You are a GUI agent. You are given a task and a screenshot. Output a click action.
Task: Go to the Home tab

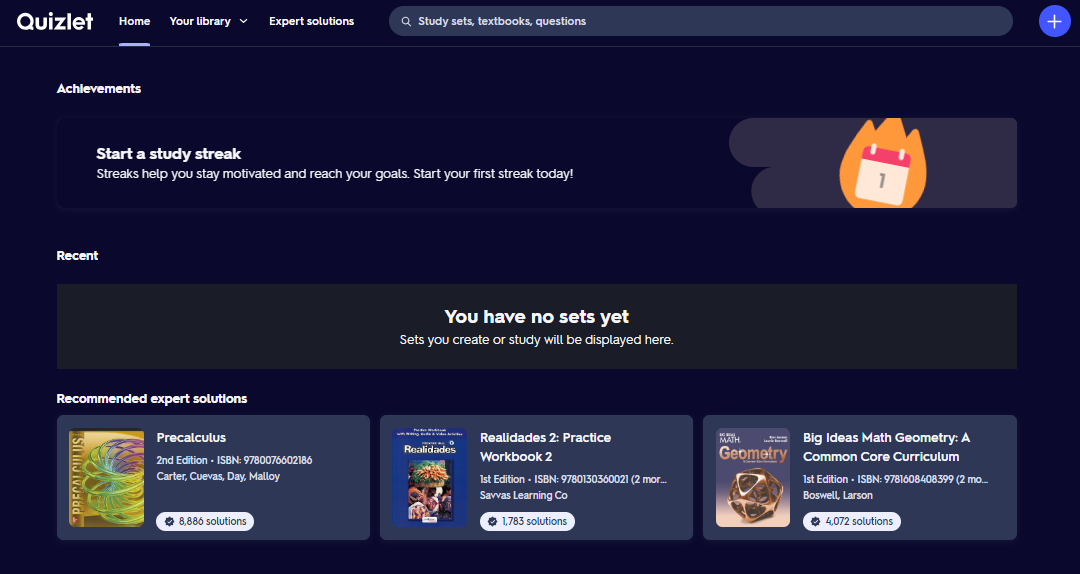coord(134,21)
